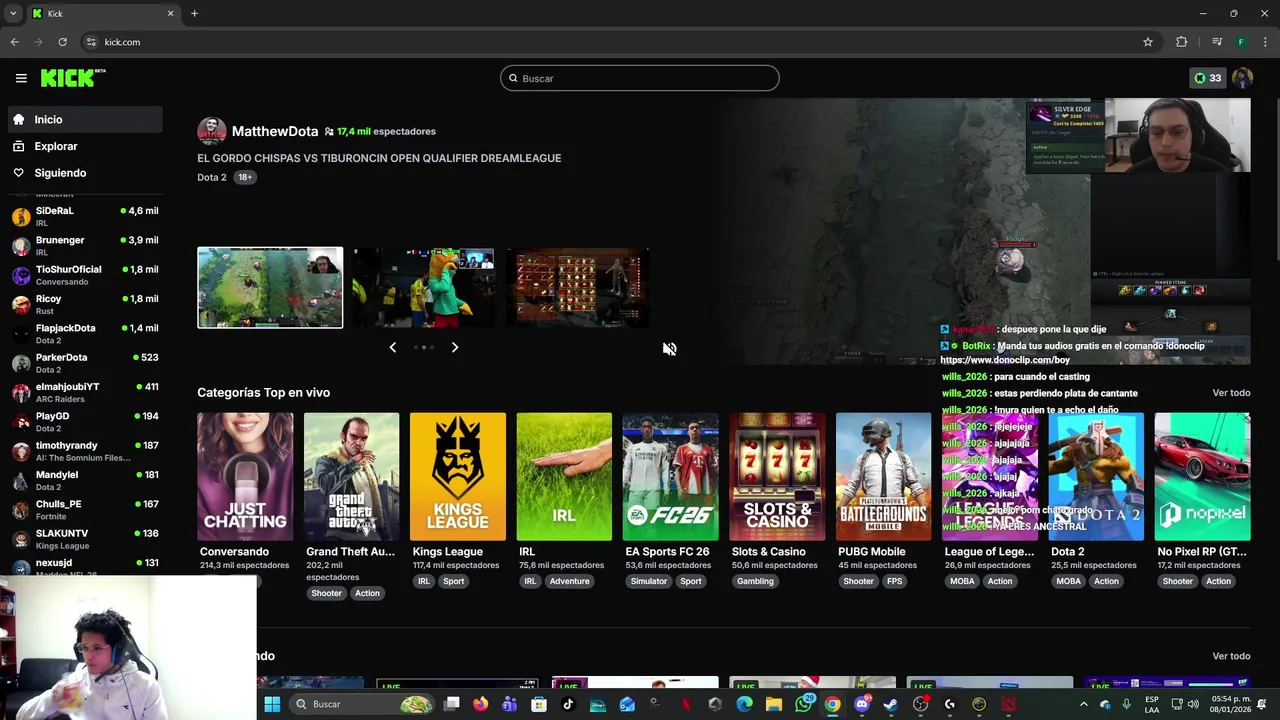
Task: Go to previous featured stream arrow
Action: (392, 347)
